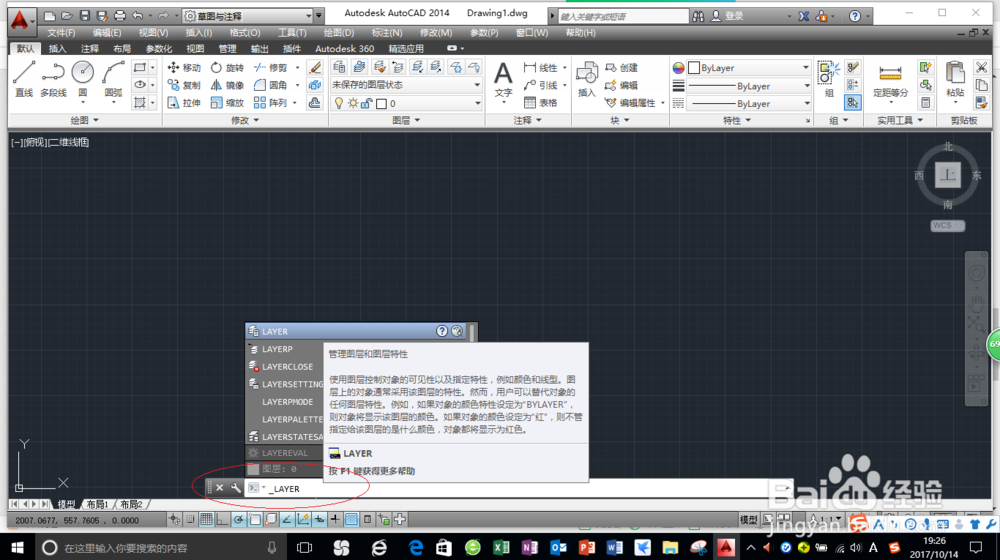Click the Array (阵列) tool
Viewport: 1000px width, 560px height.
pos(271,102)
